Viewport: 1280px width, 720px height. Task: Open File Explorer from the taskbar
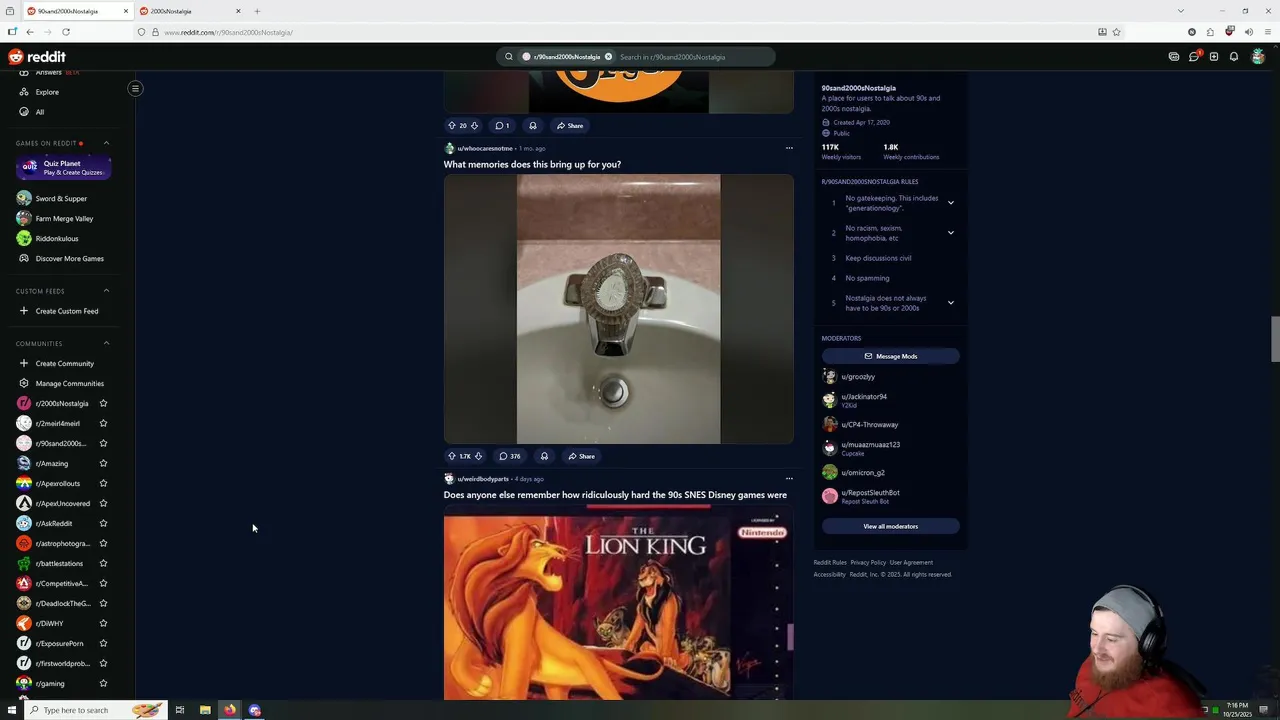pyautogui.click(x=205, y=710)
